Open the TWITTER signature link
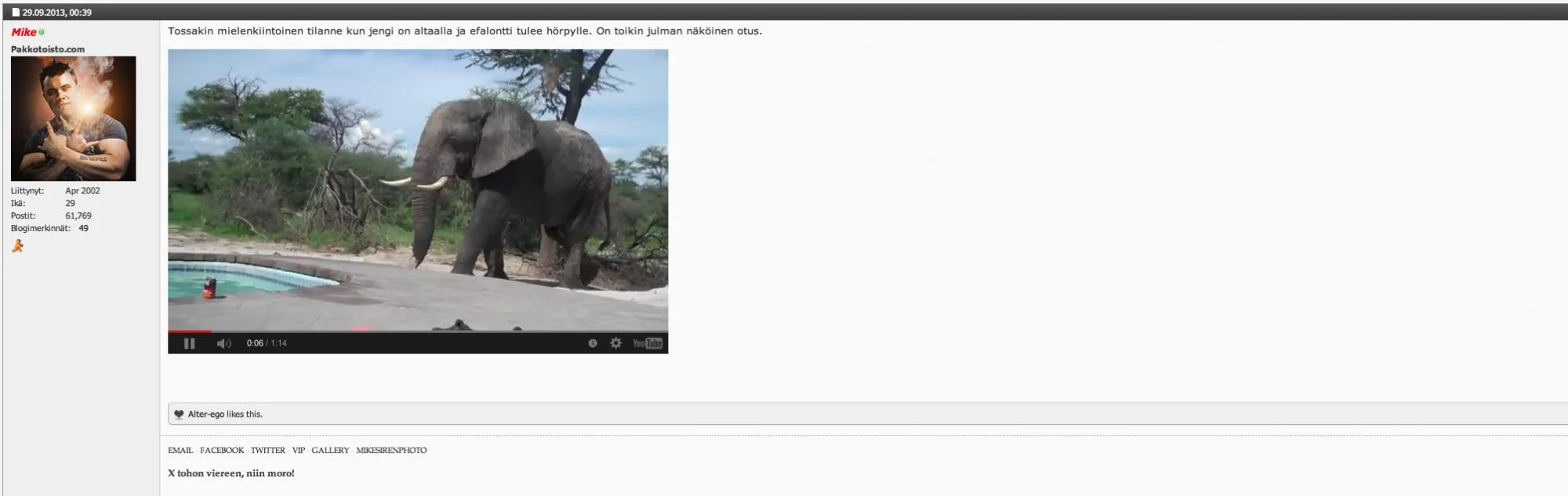Viewport: 1568px width, 496px height. 268,451
